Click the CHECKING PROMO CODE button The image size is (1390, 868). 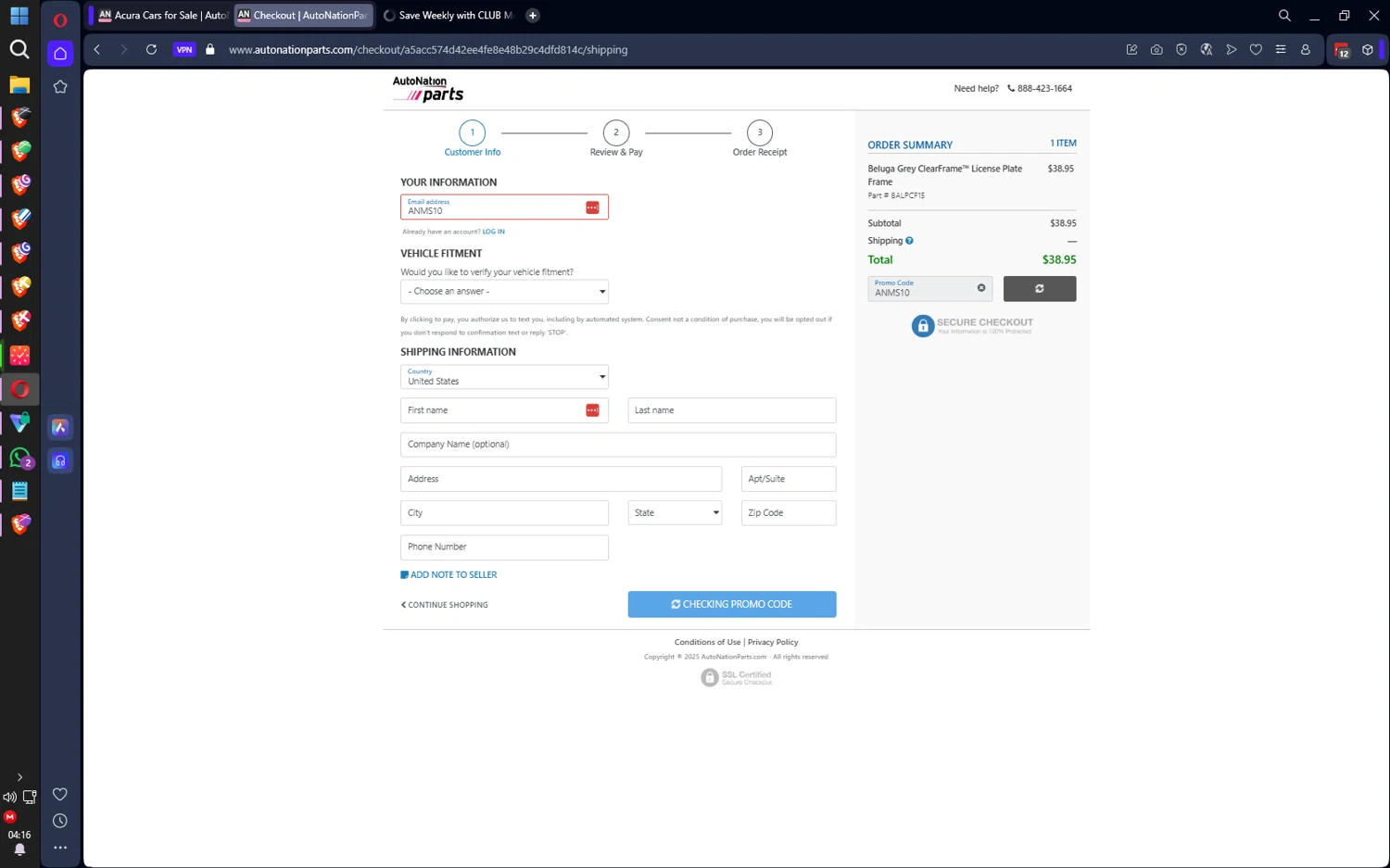coord(732,604)
